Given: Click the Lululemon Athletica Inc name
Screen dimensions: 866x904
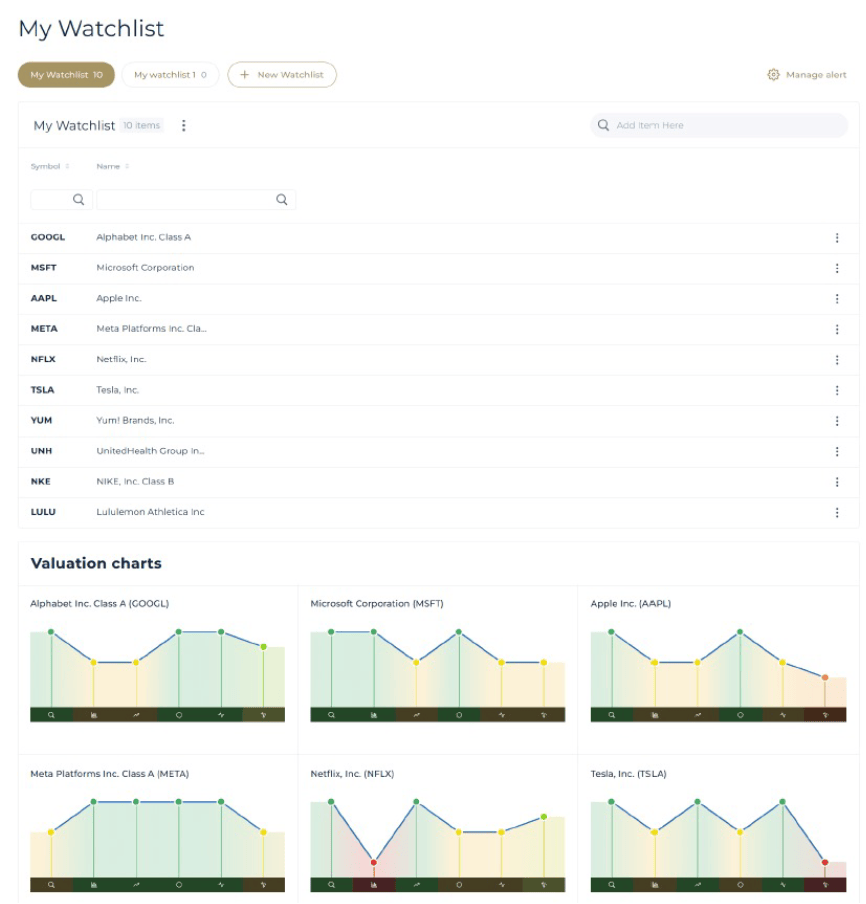Looking at the screenshot, I should click(x=150, y=512).
